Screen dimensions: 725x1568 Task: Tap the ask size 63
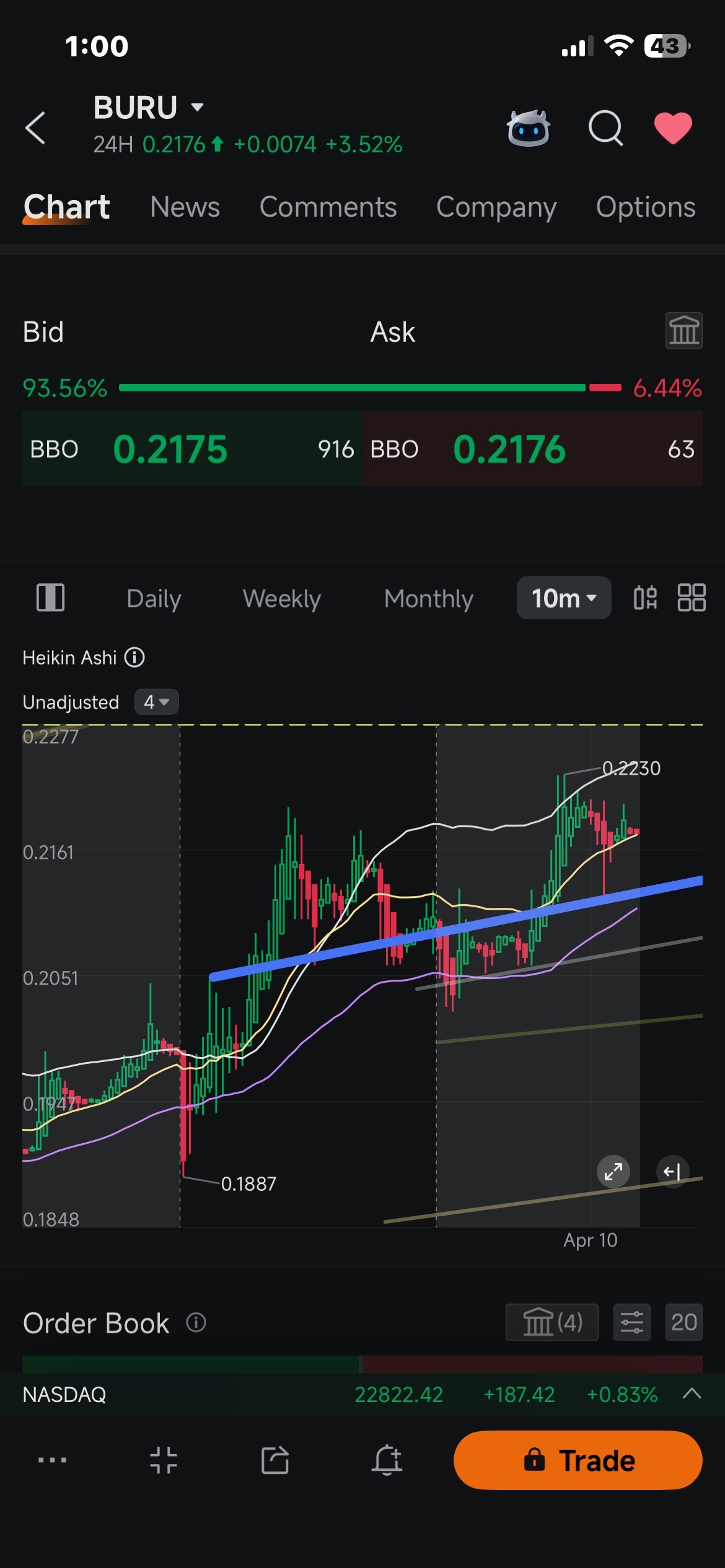pos(681,449)
